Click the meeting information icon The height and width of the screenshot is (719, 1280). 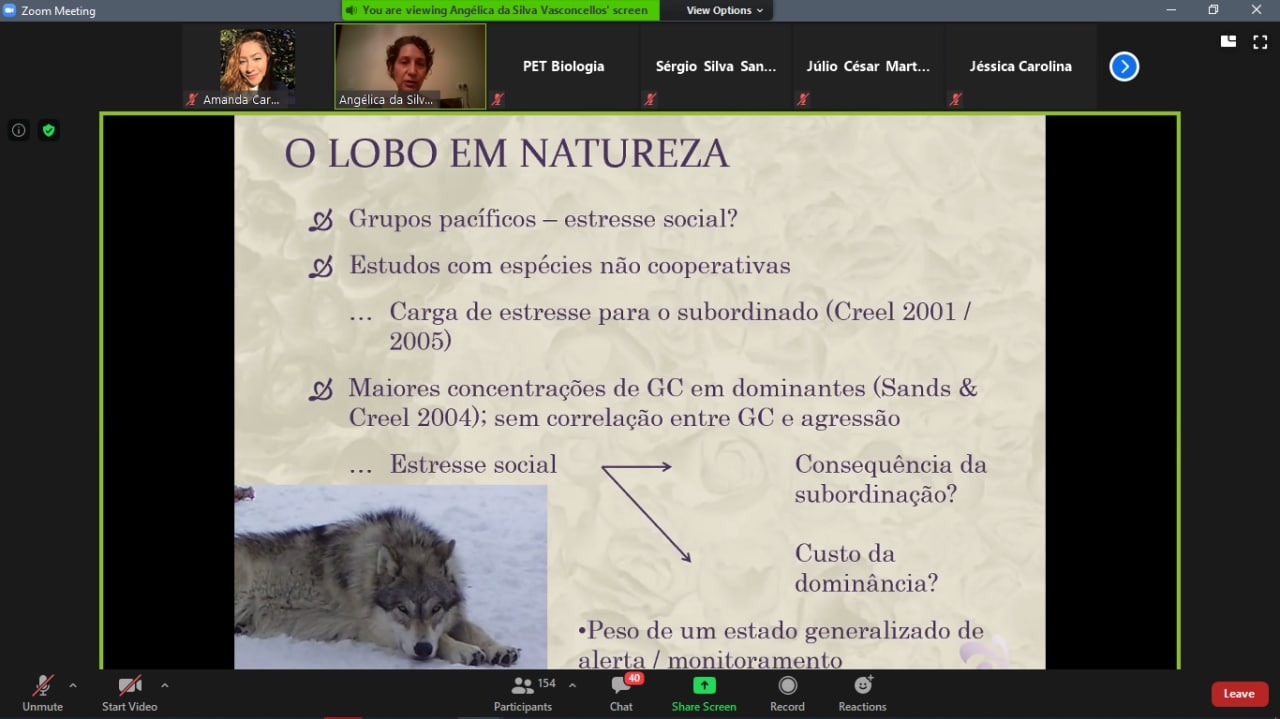(18, 130)
